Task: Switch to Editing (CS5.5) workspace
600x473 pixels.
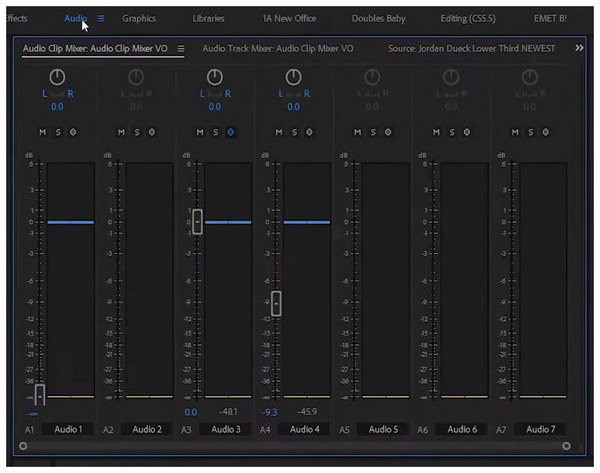Action: tap(468, 18)
